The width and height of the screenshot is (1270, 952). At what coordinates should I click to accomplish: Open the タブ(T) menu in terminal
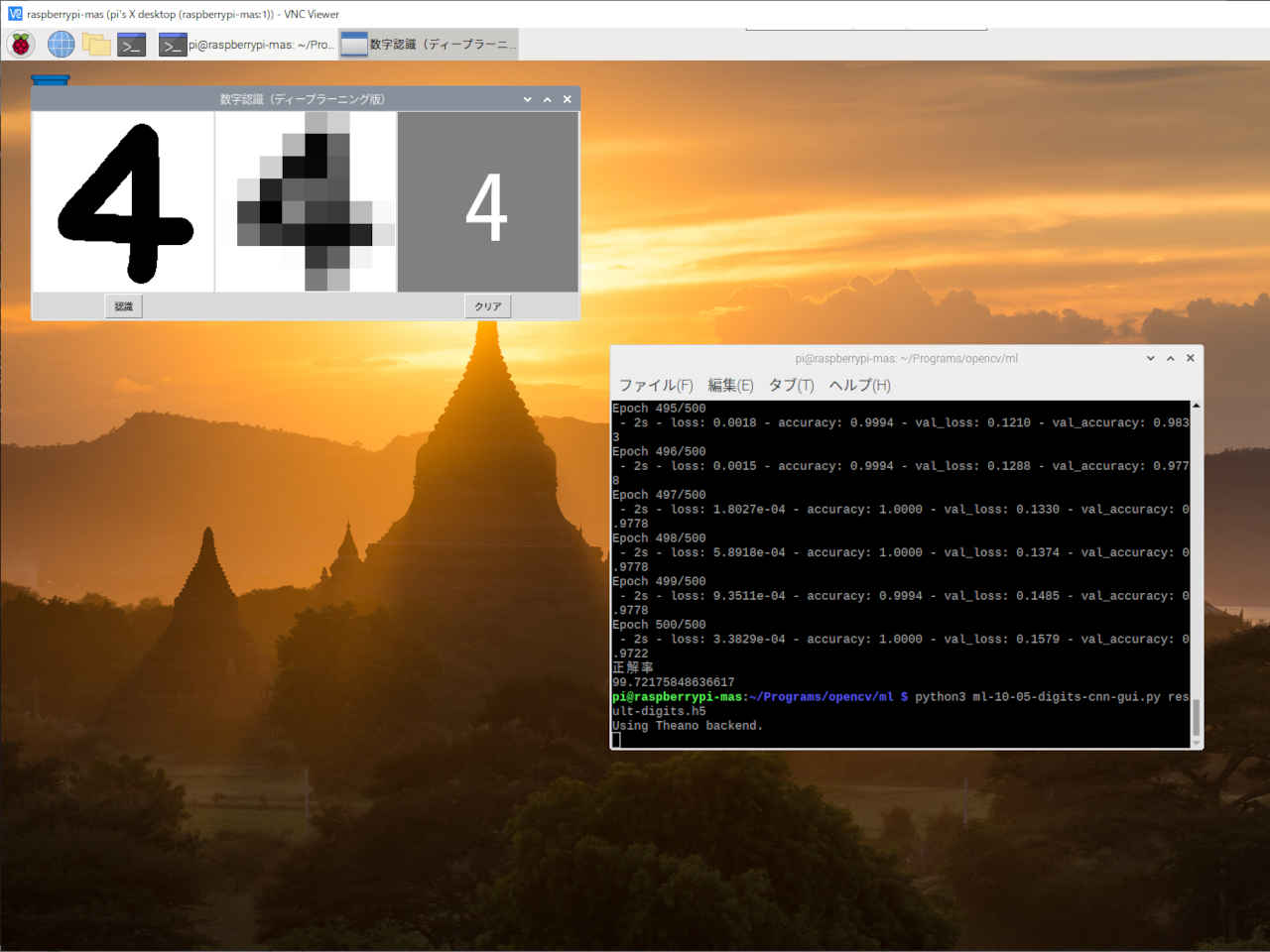791,385
